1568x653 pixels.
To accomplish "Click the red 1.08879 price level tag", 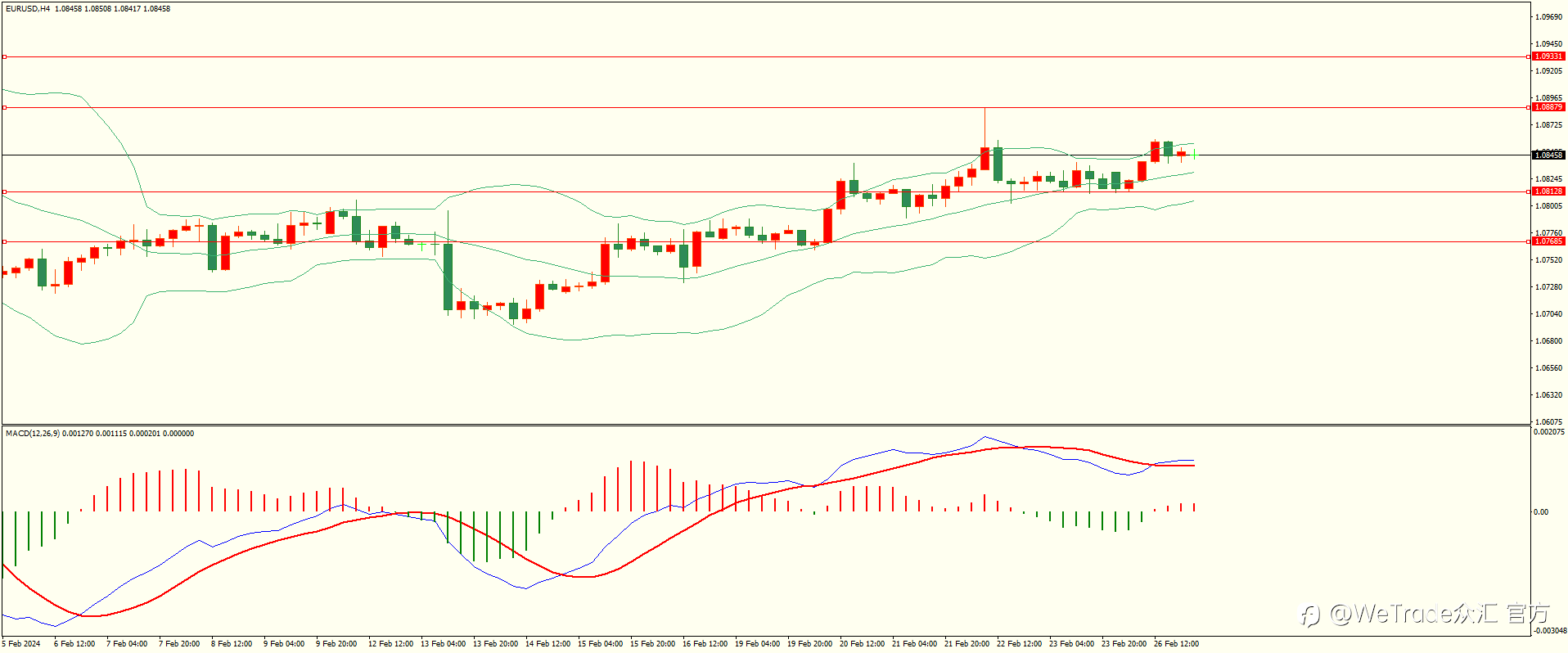I will tap(1548, 107).
